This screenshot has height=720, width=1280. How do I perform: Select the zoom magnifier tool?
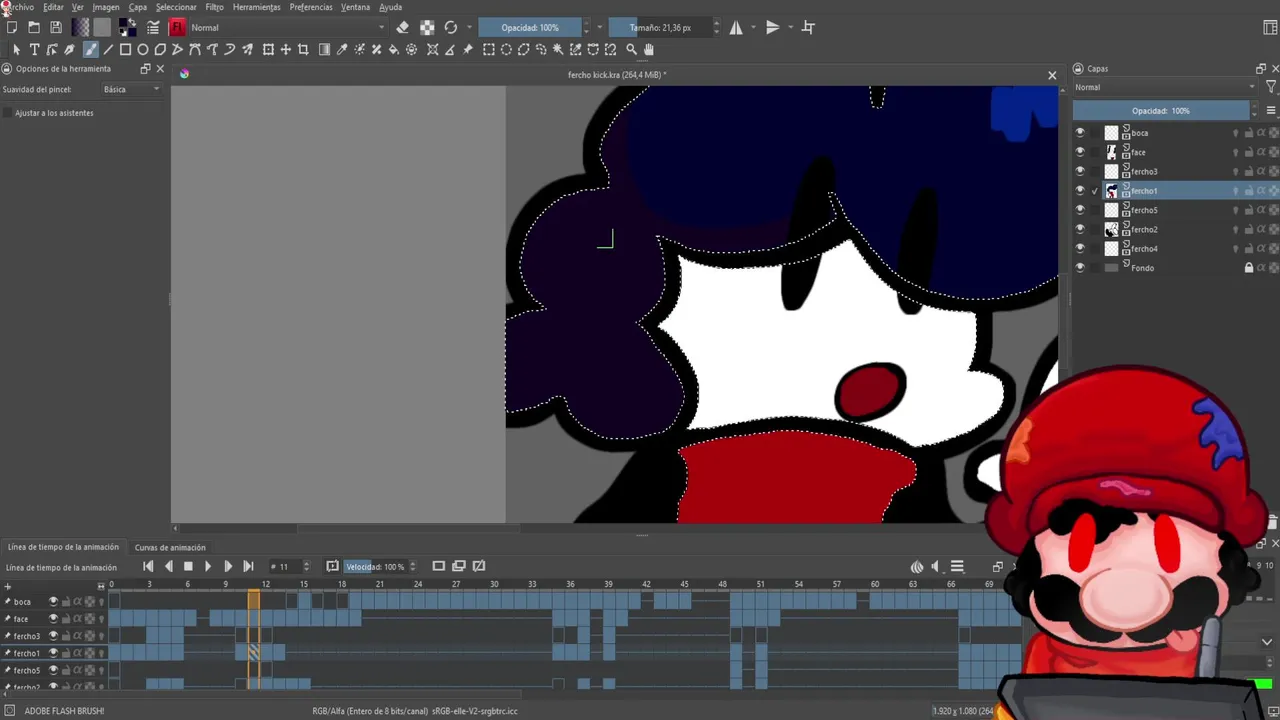click(631, 49)
